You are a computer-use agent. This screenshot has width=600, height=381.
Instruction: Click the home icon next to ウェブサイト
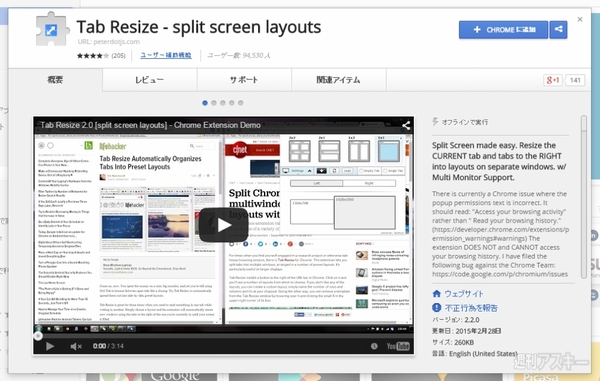(x=437, y=294)
